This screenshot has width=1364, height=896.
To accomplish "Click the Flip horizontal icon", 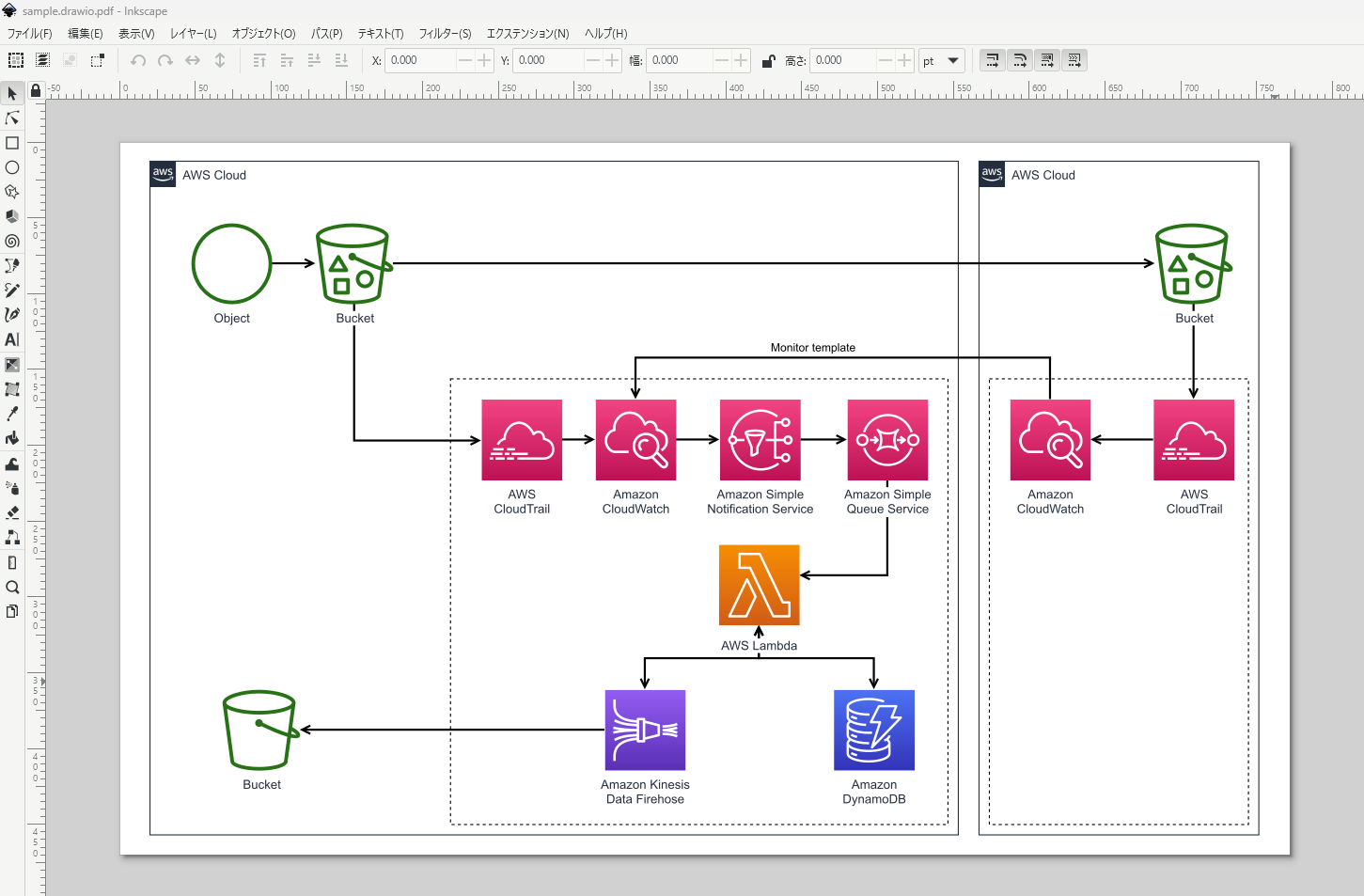I will 193,60.
